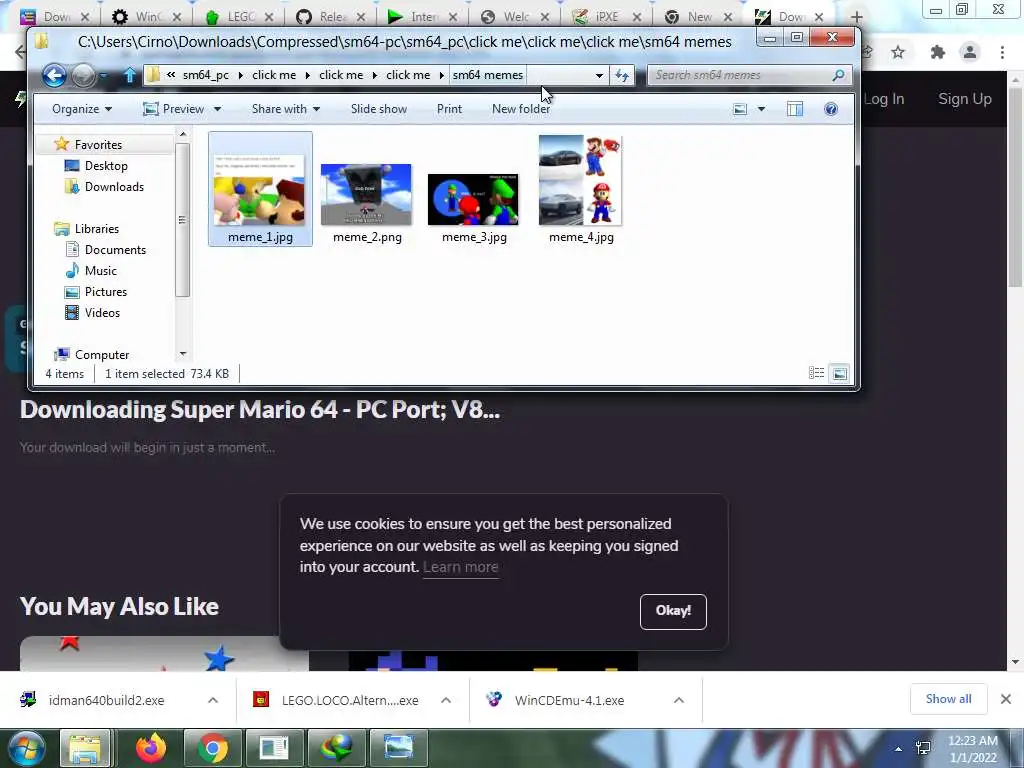Click Sign Up on the website

[x=965, y=99]
